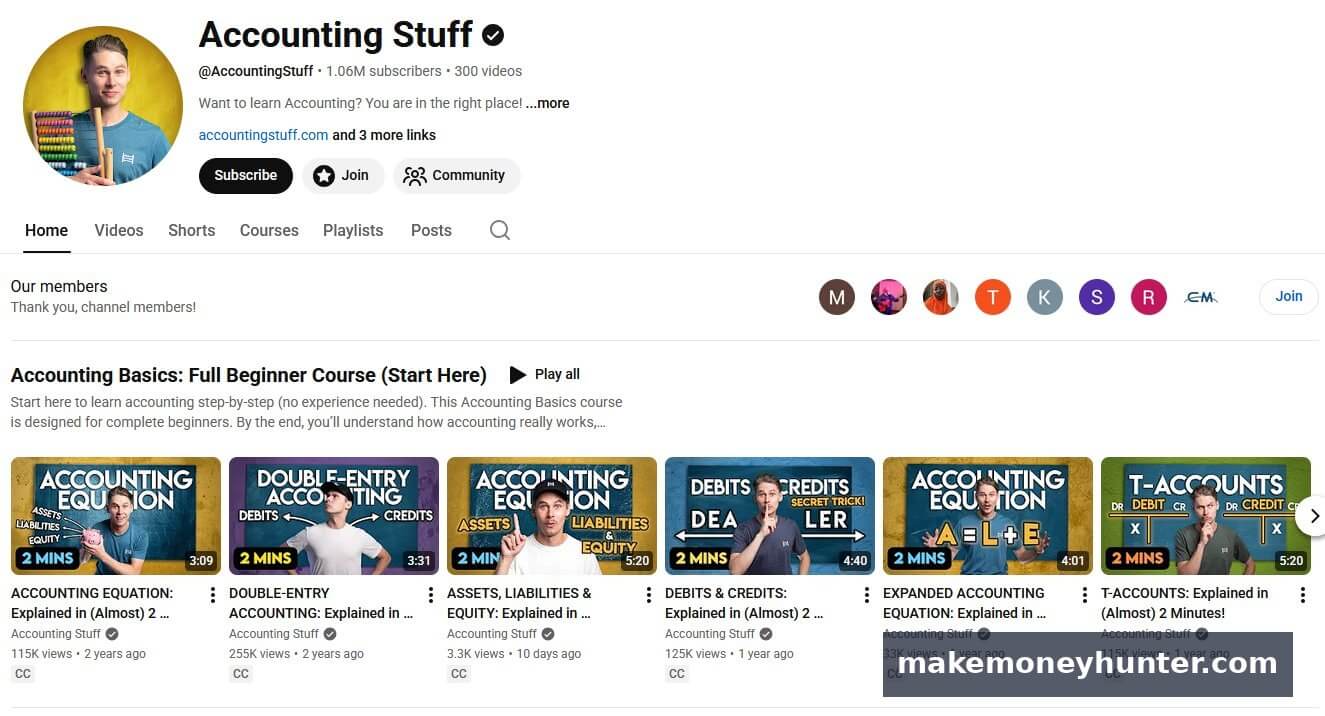Switch to the Courses tab
This screenshot has width=1325, height=716.
click(269, 230)
